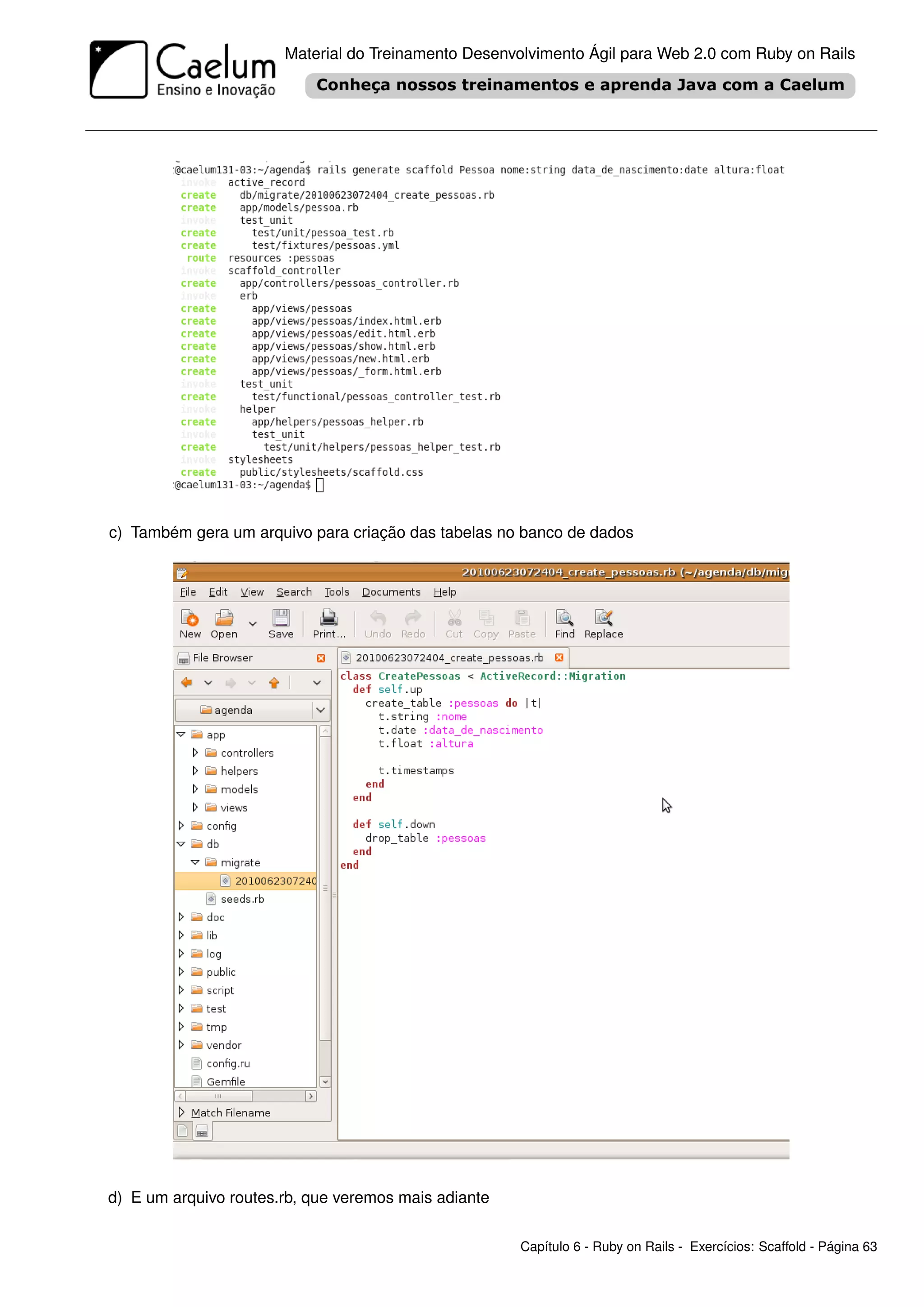Switch to File Browser side pane tab icon
This screenshot has height=1307, width=924.
(x=202, y=1132)
